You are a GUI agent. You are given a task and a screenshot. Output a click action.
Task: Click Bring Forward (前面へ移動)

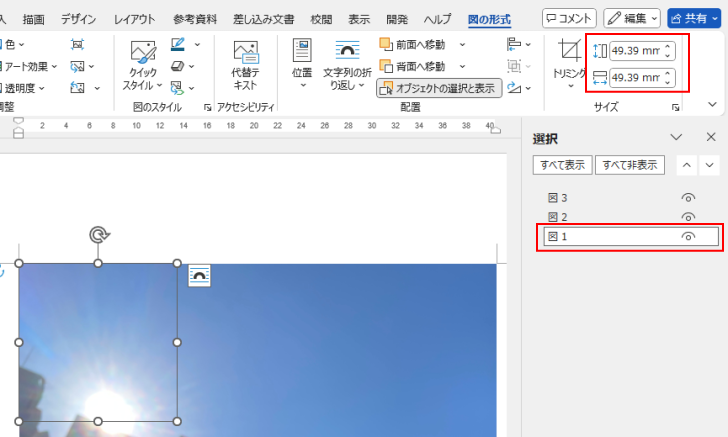pos(412,45)
